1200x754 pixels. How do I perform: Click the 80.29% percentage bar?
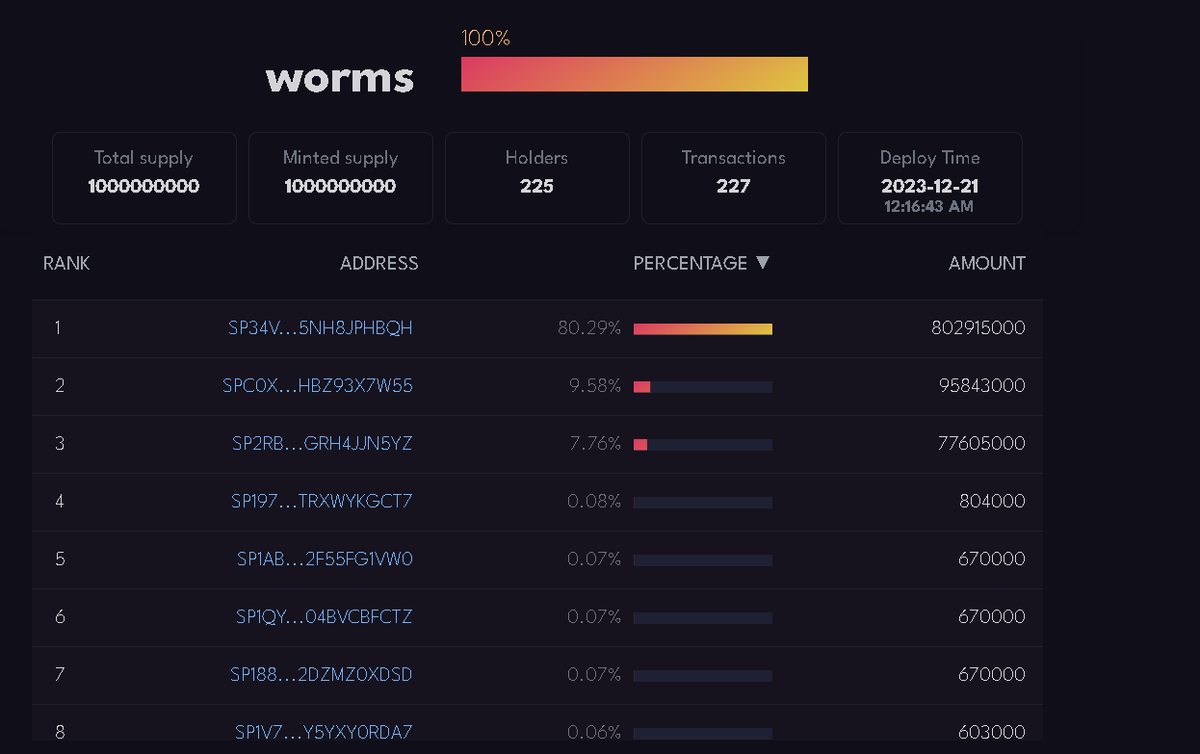click(703, 329)
